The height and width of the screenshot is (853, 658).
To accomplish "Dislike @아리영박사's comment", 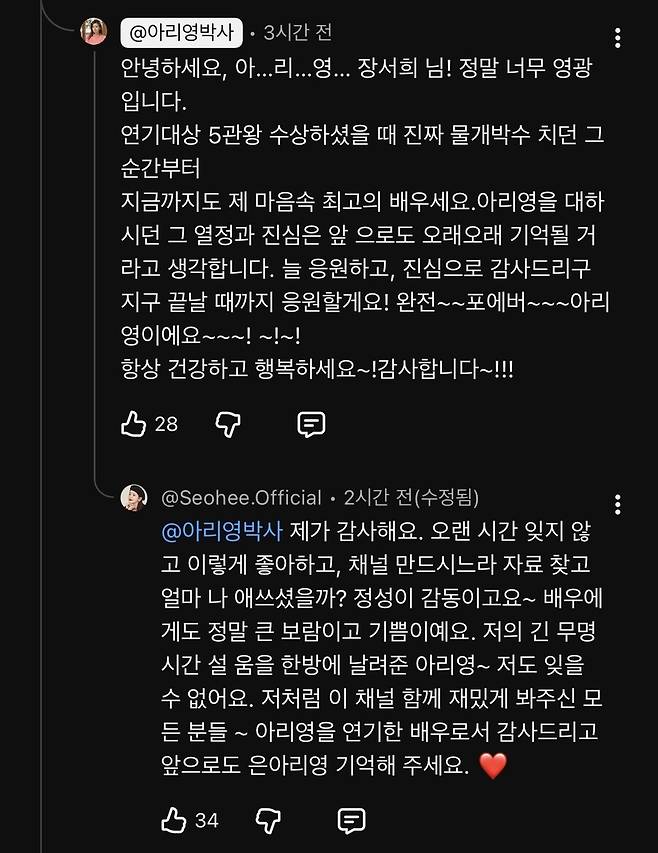I will (231, 423).
